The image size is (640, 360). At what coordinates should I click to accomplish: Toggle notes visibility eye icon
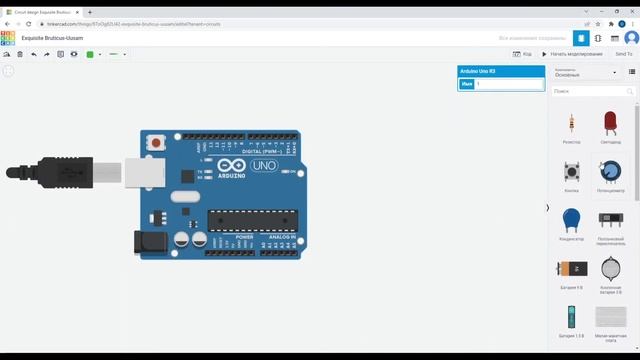[x=74, y=54]
